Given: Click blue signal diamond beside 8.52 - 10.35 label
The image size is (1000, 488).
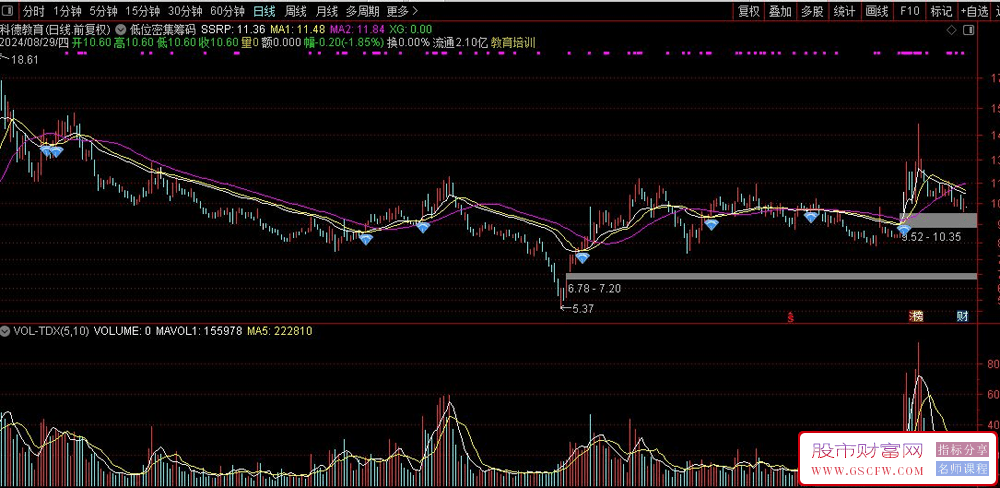Looking at the screenshot, I should click(x=904, y=229).
